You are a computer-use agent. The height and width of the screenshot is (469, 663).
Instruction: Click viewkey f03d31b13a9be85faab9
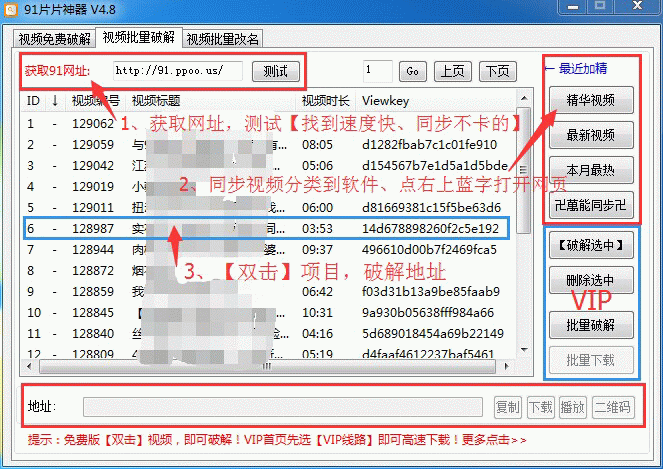pyautogui.click(x=431, y=291)
